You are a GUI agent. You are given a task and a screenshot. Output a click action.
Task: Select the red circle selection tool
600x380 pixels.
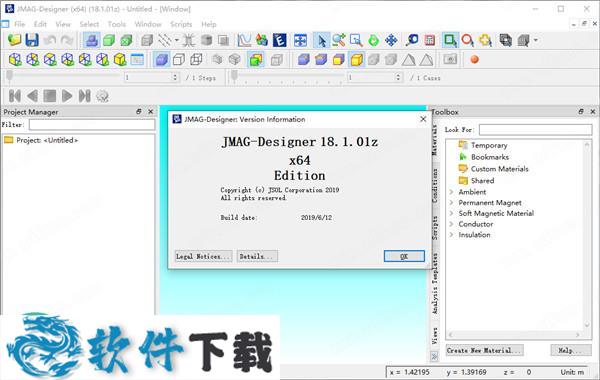click(x=467, y=40)
